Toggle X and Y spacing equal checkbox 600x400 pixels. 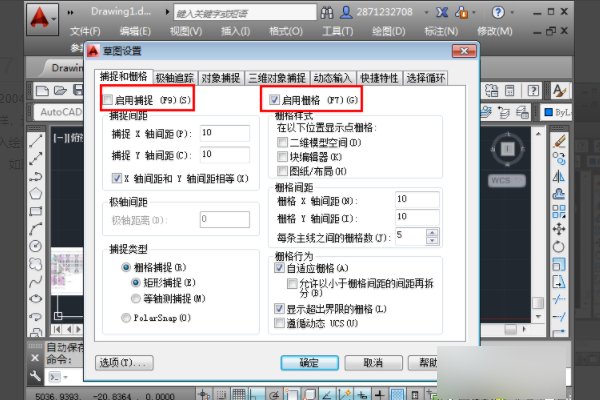(116, 178)
